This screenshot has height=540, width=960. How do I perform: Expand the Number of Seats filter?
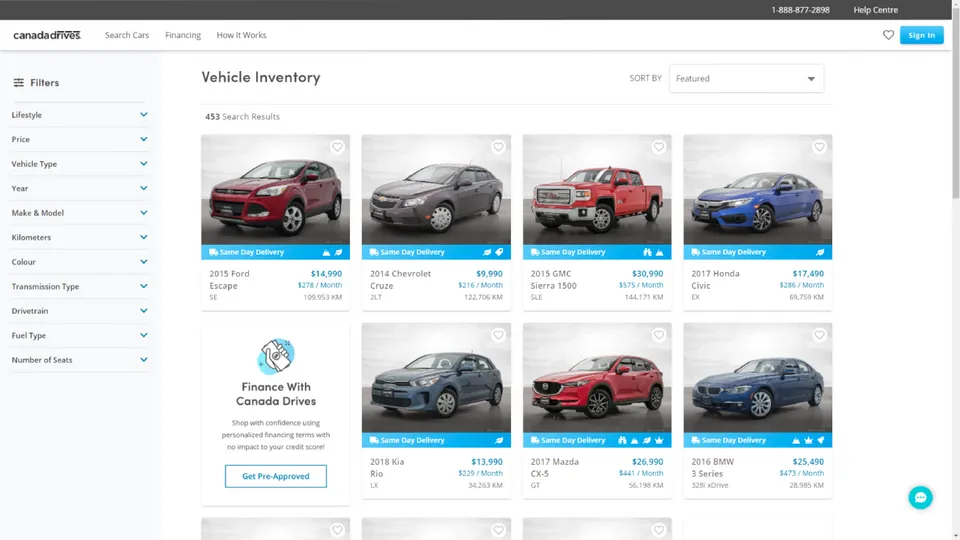[x=80, y=359]
